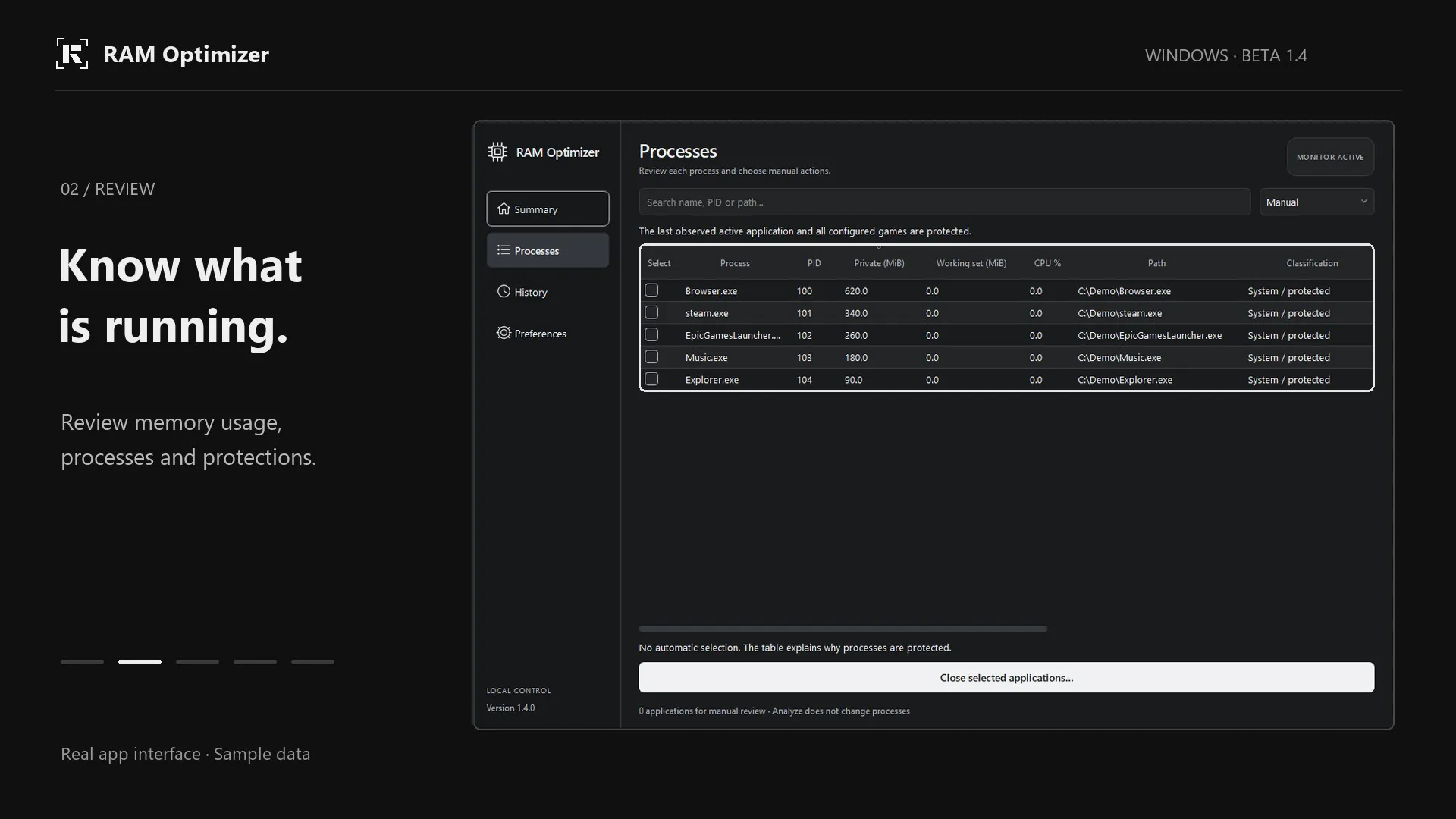Click the C:\Demo\Music.exe path cell

pos(1119,357)
